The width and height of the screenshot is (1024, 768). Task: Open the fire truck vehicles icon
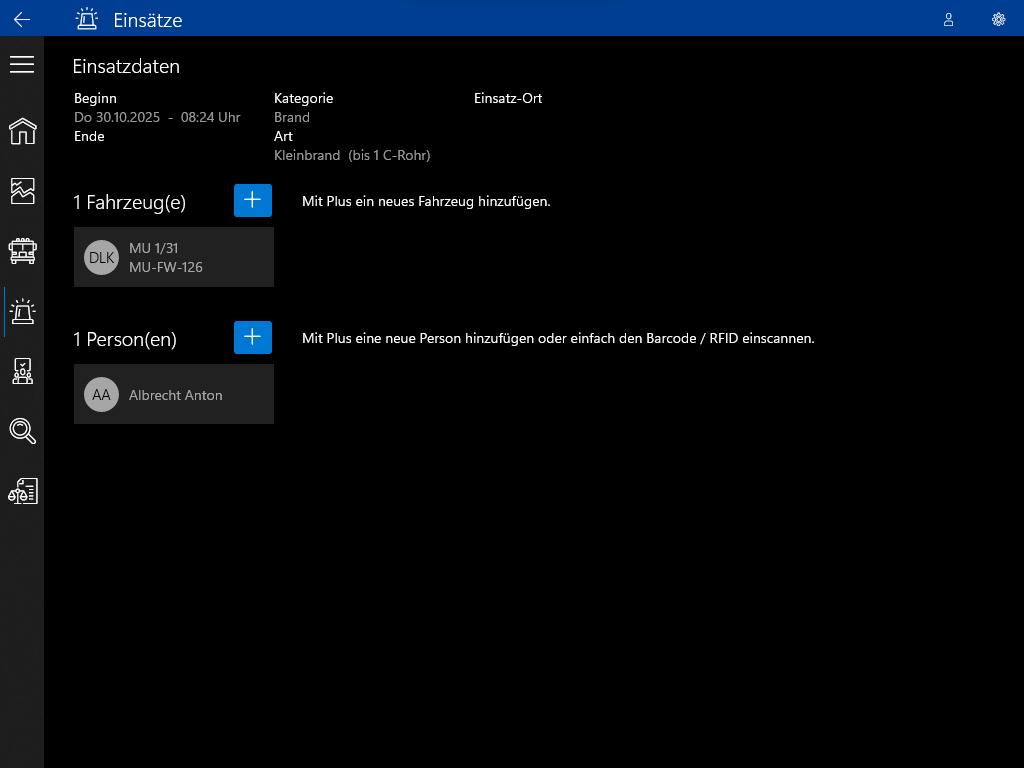point(22,251)
